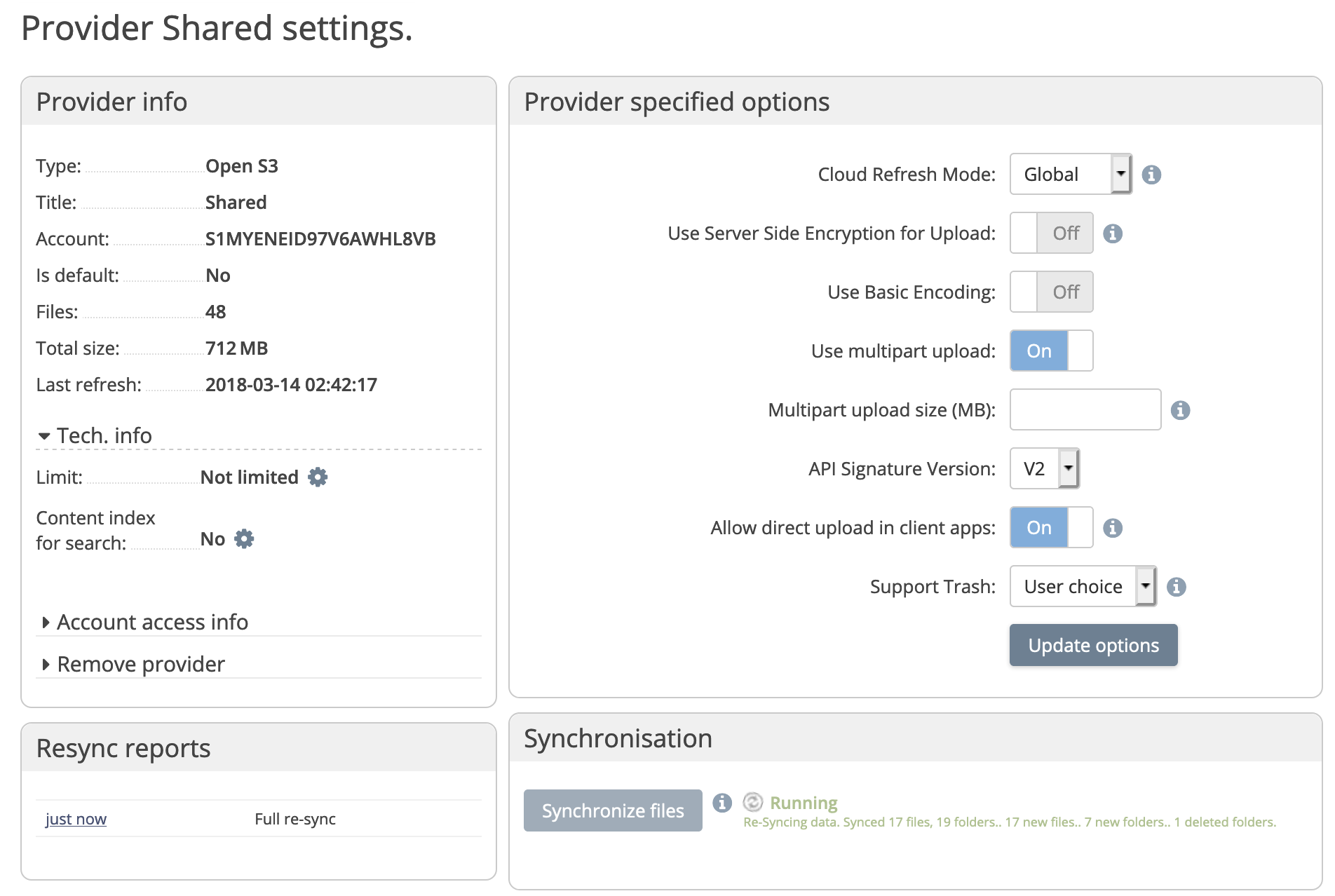The image size is (1335, 896).
Task: Click info icon beside Synchronize files button
Action: coord(722,803)
